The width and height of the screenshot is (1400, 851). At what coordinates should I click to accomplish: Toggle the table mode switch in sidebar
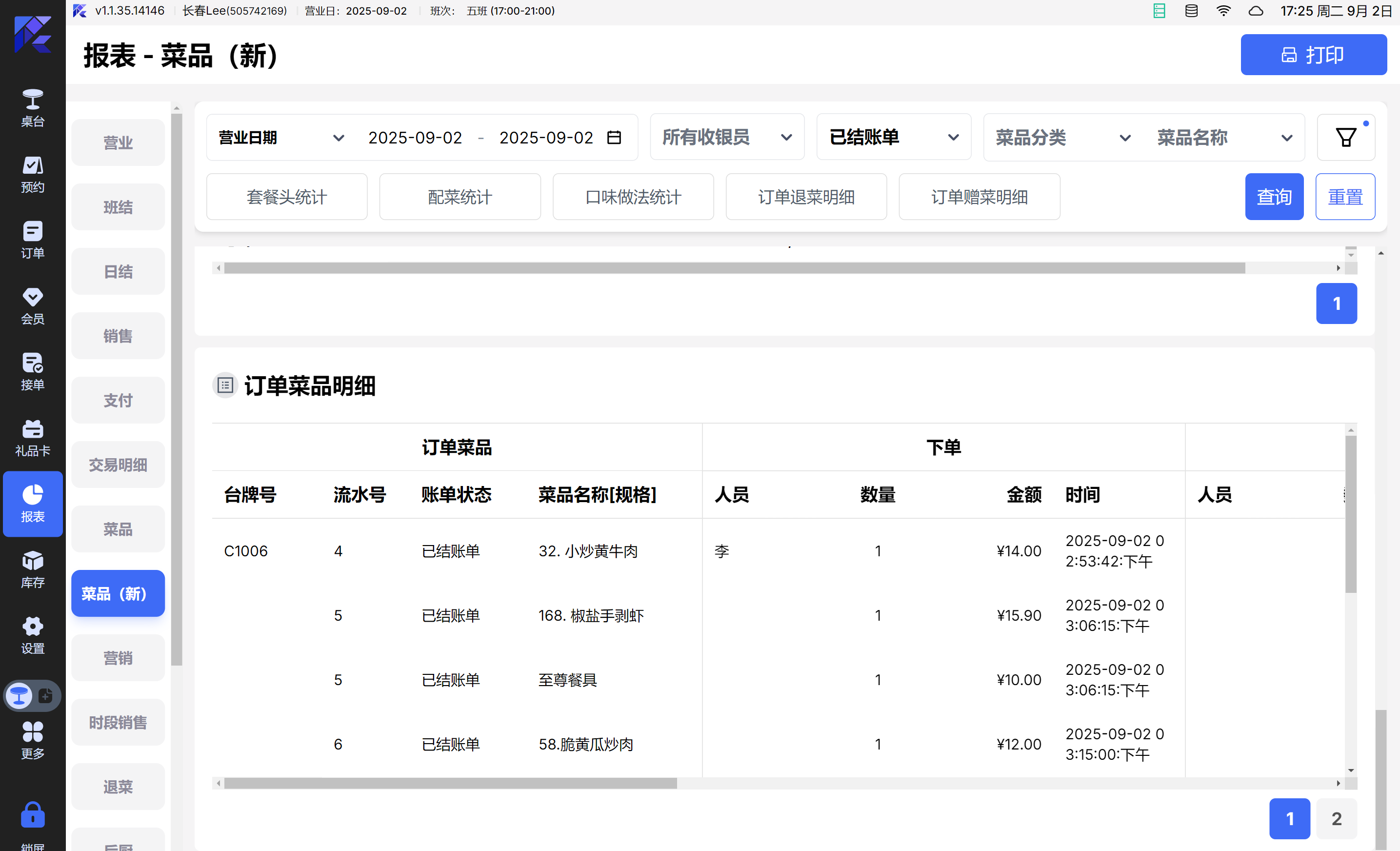[x=32, y=695]
